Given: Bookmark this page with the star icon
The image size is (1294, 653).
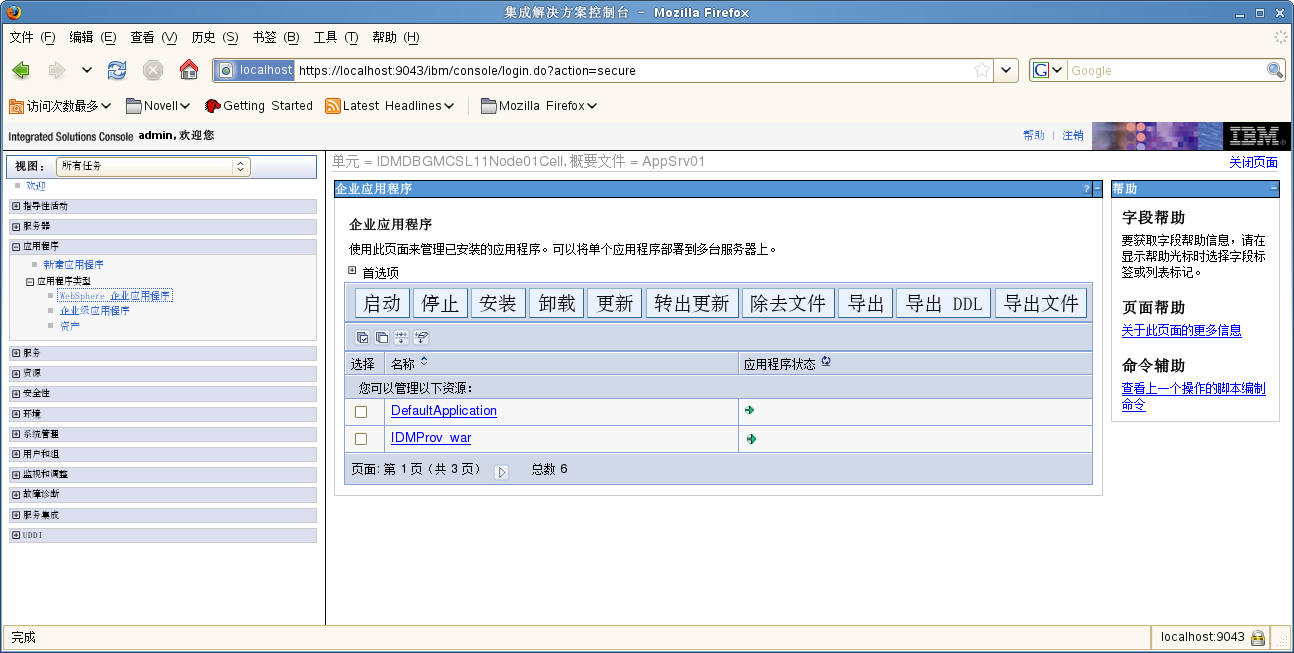Looking at the screenshot, I should coord(982,70).
